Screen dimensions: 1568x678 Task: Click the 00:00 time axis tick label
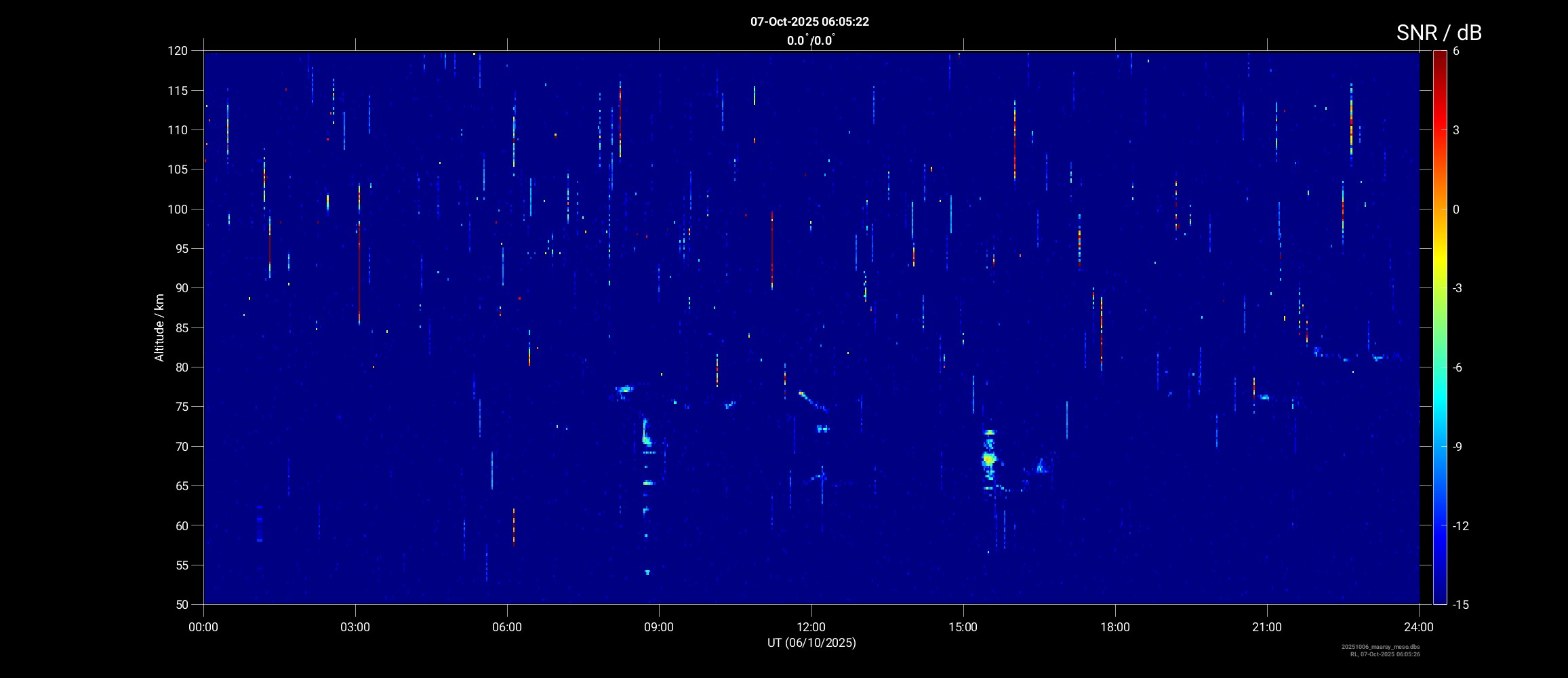point(203,627)
